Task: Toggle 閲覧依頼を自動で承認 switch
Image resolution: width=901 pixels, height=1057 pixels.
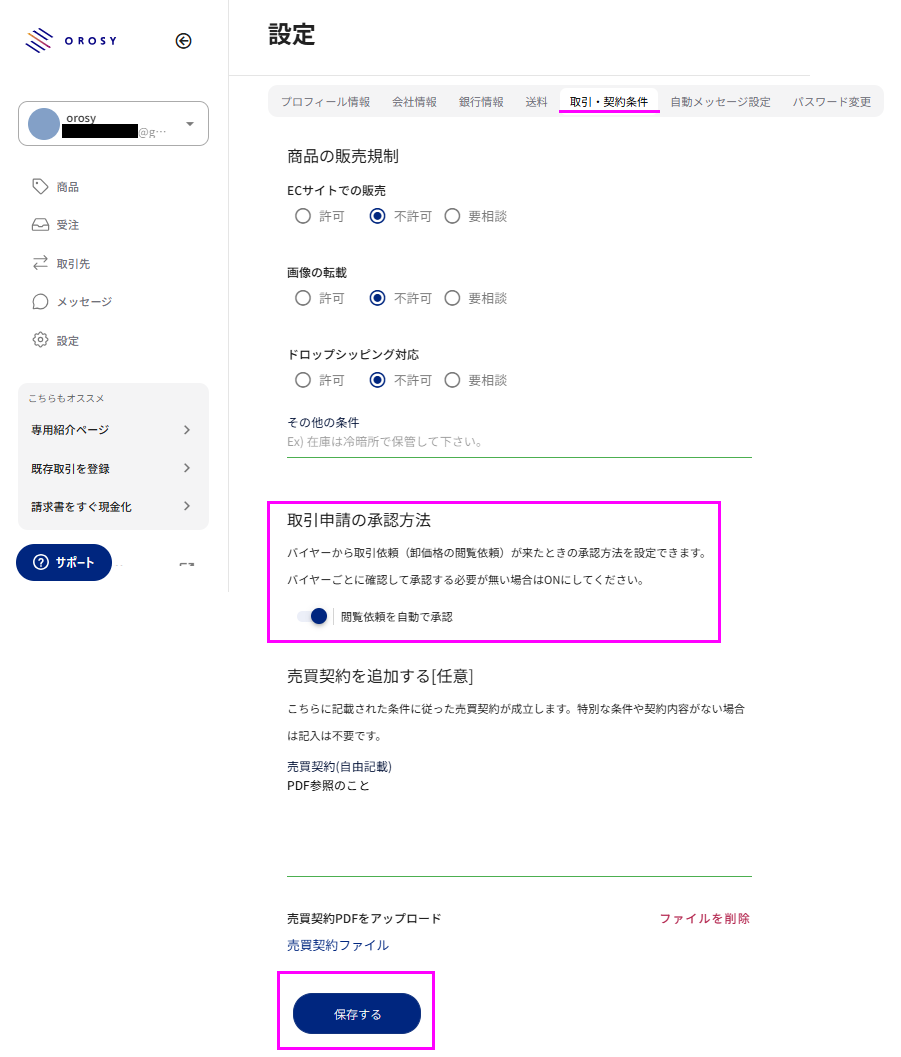Action: [313, 617]
